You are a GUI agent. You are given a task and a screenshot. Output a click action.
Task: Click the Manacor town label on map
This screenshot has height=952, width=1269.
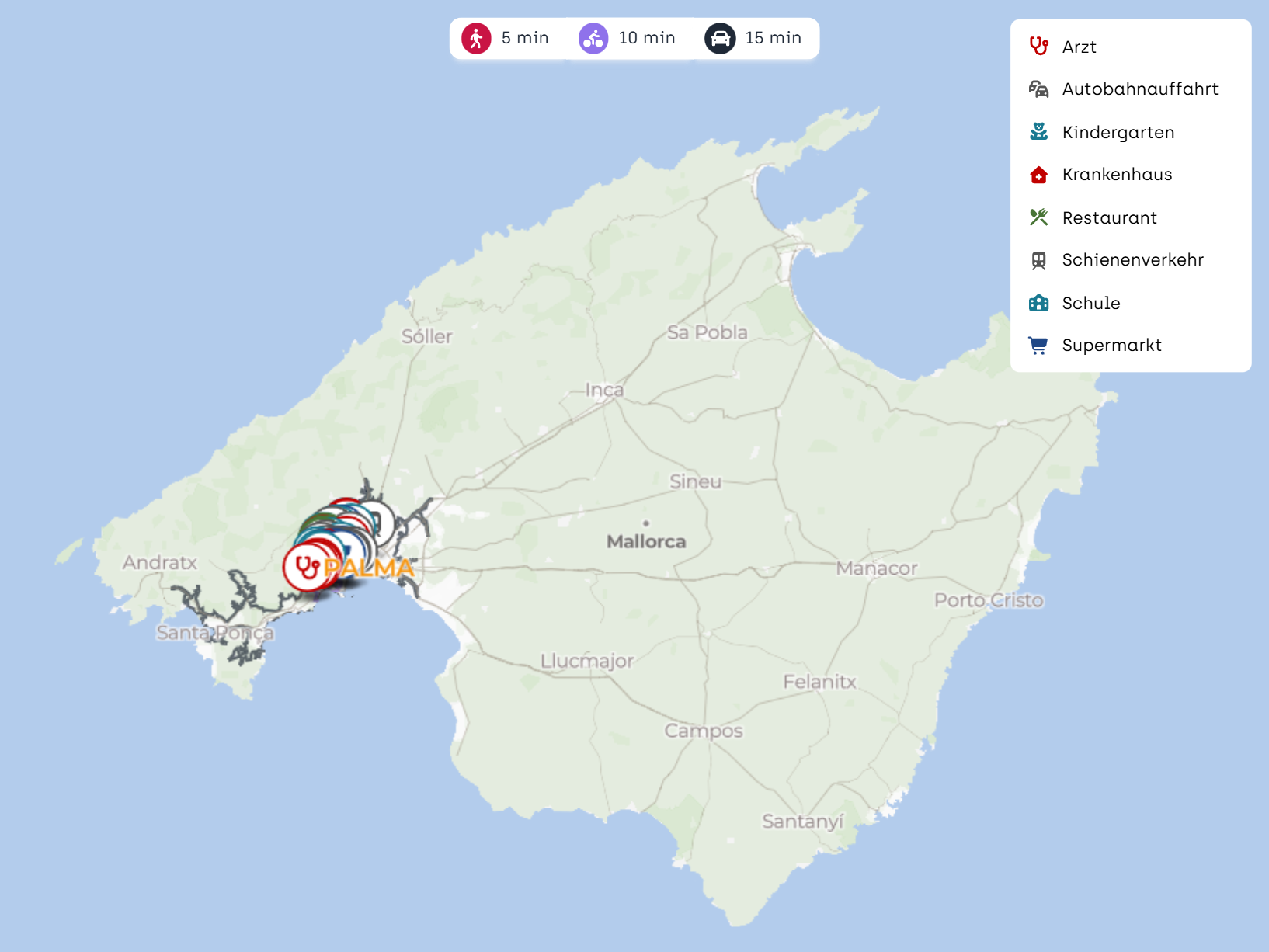point(876,568)
